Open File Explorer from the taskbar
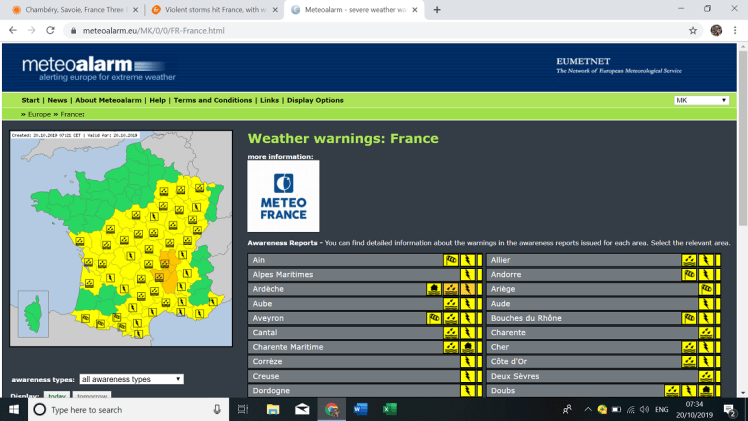Viewport: 748px width, 421px height. click(x=273, y=410)
